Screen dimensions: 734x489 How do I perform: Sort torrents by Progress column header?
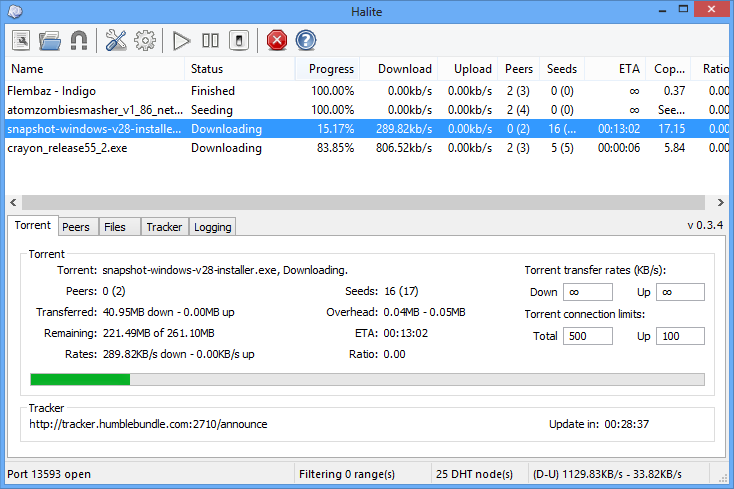coord(331,69)
